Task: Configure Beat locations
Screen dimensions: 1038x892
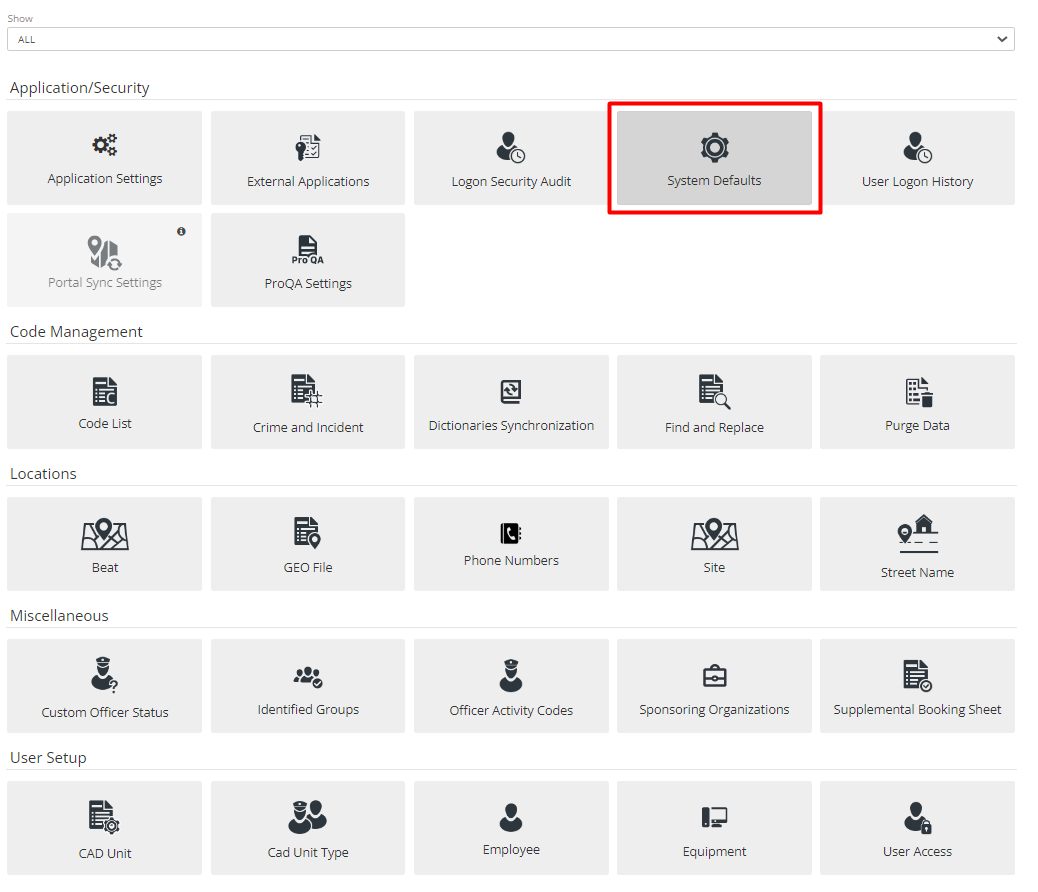Action: pos(104,544)
